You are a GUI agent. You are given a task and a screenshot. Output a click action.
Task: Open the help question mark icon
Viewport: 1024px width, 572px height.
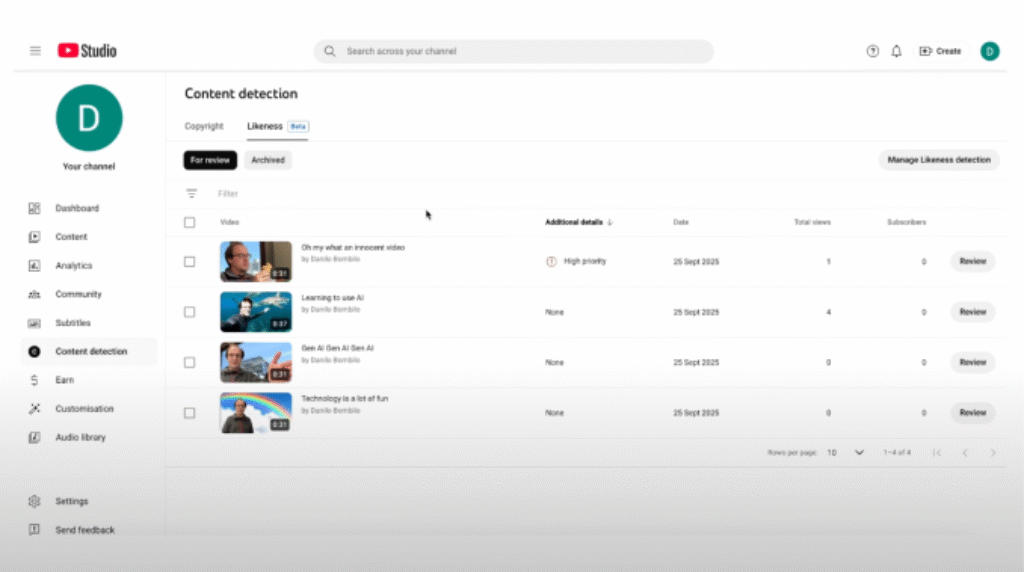(872, 51)
